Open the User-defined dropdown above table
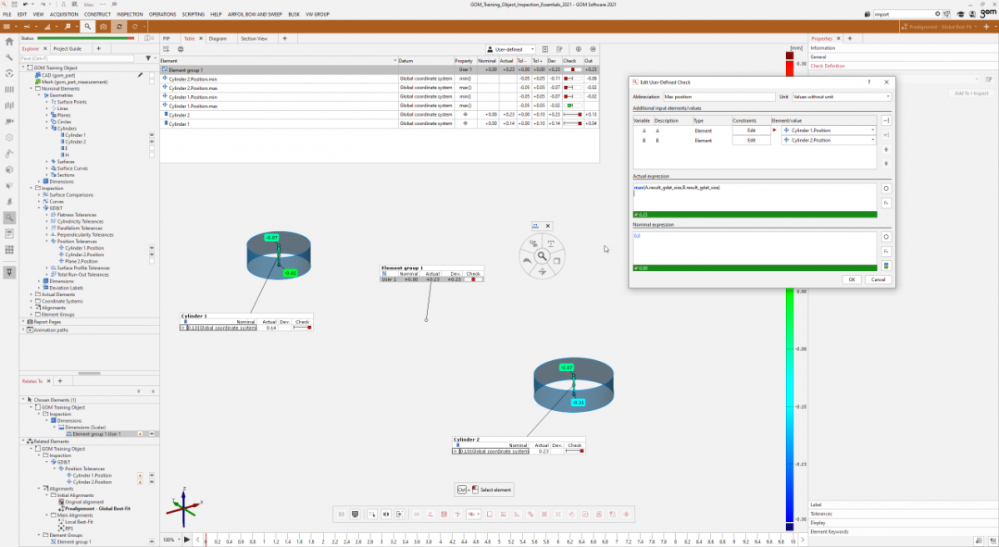 coord(510,49)
